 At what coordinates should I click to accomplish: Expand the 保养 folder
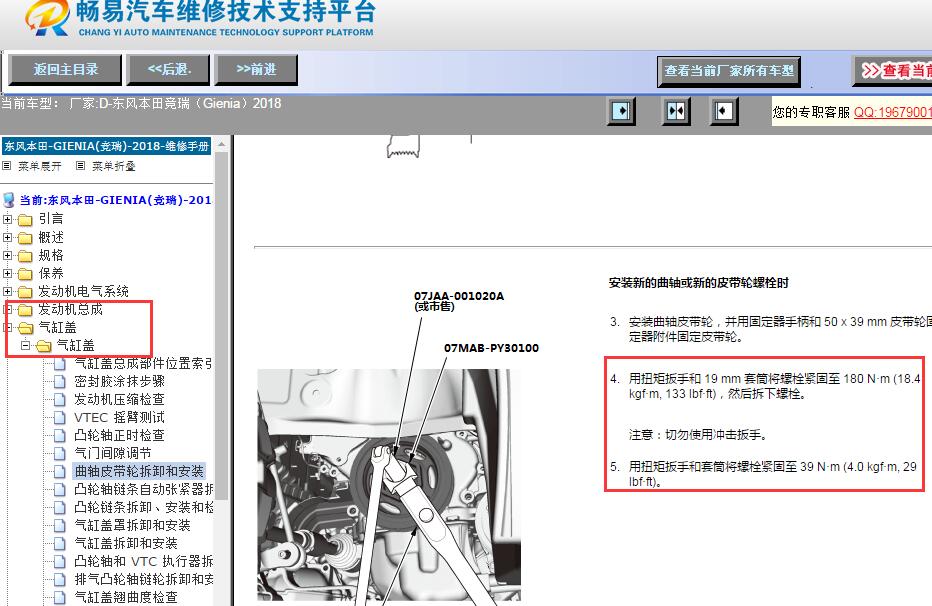coord(8,273)
